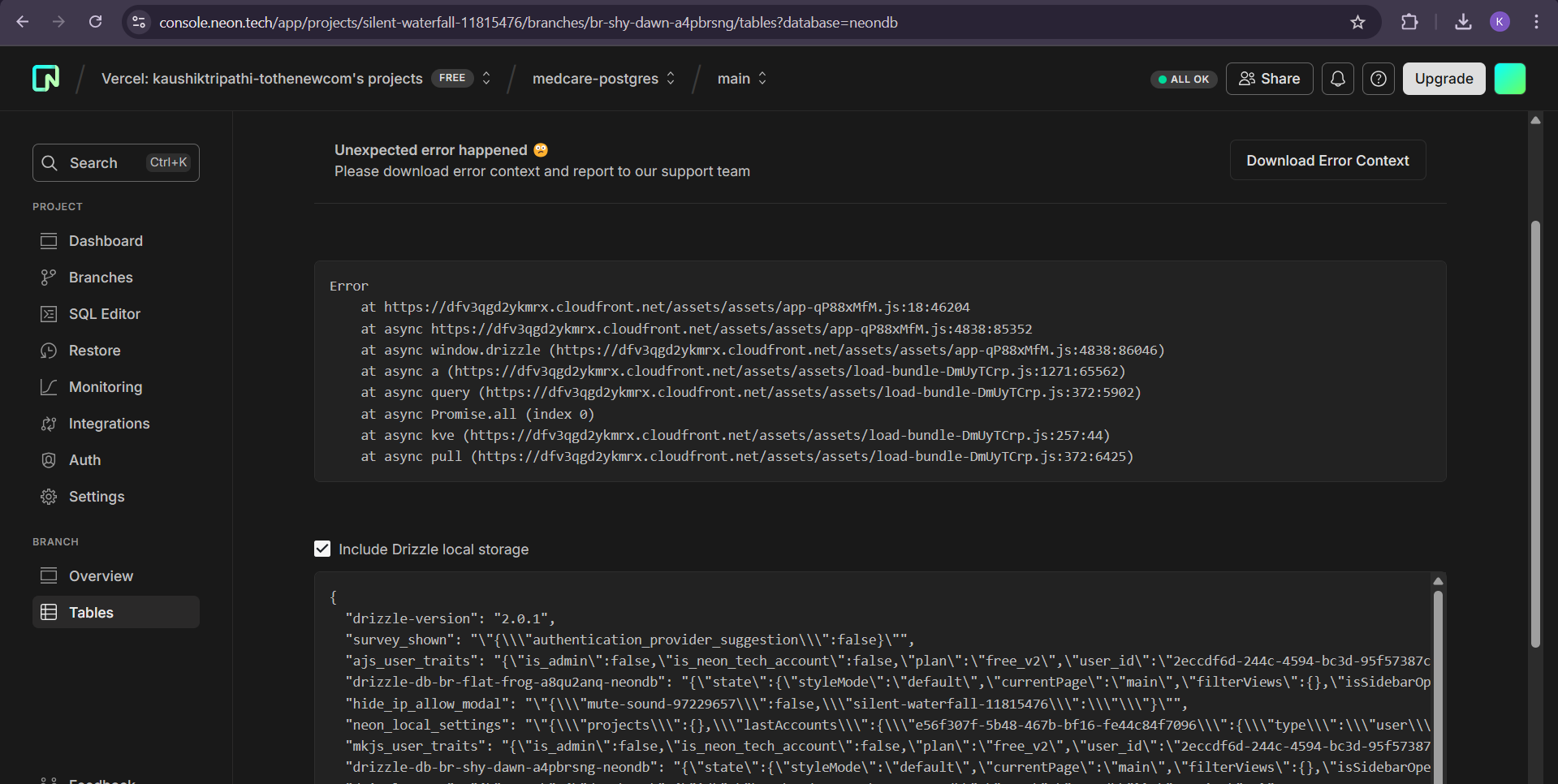Screen dimensions: 1558x784
Task: Expand the organization switcher chevron
Action: pos(486,79)
